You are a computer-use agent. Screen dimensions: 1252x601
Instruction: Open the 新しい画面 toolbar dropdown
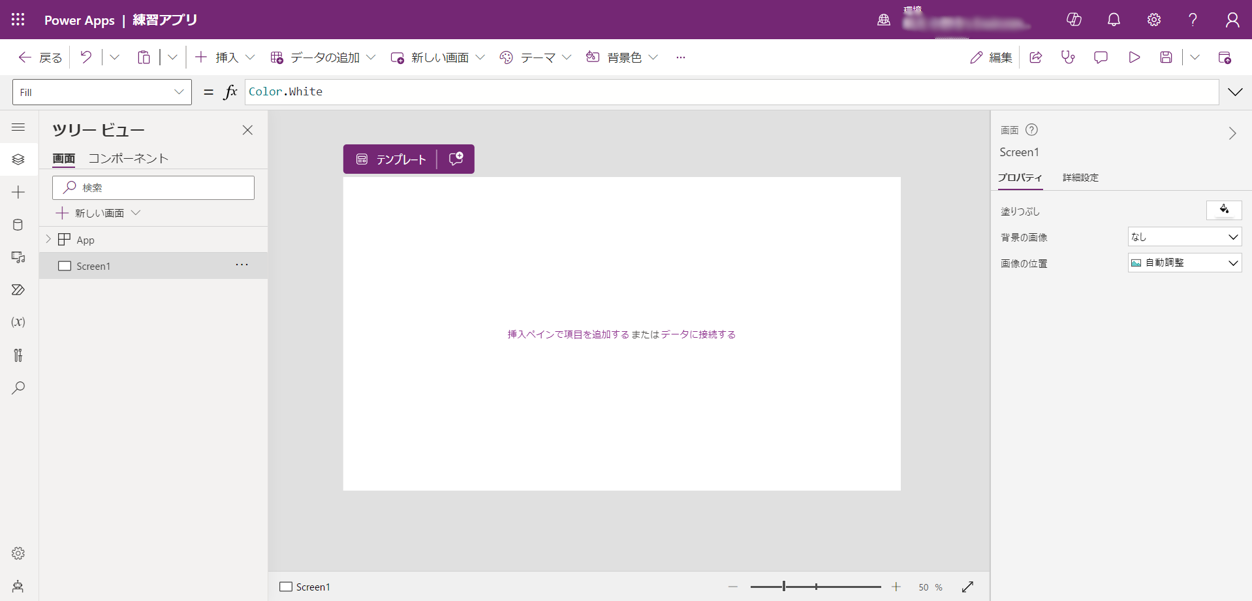[480, 58]
